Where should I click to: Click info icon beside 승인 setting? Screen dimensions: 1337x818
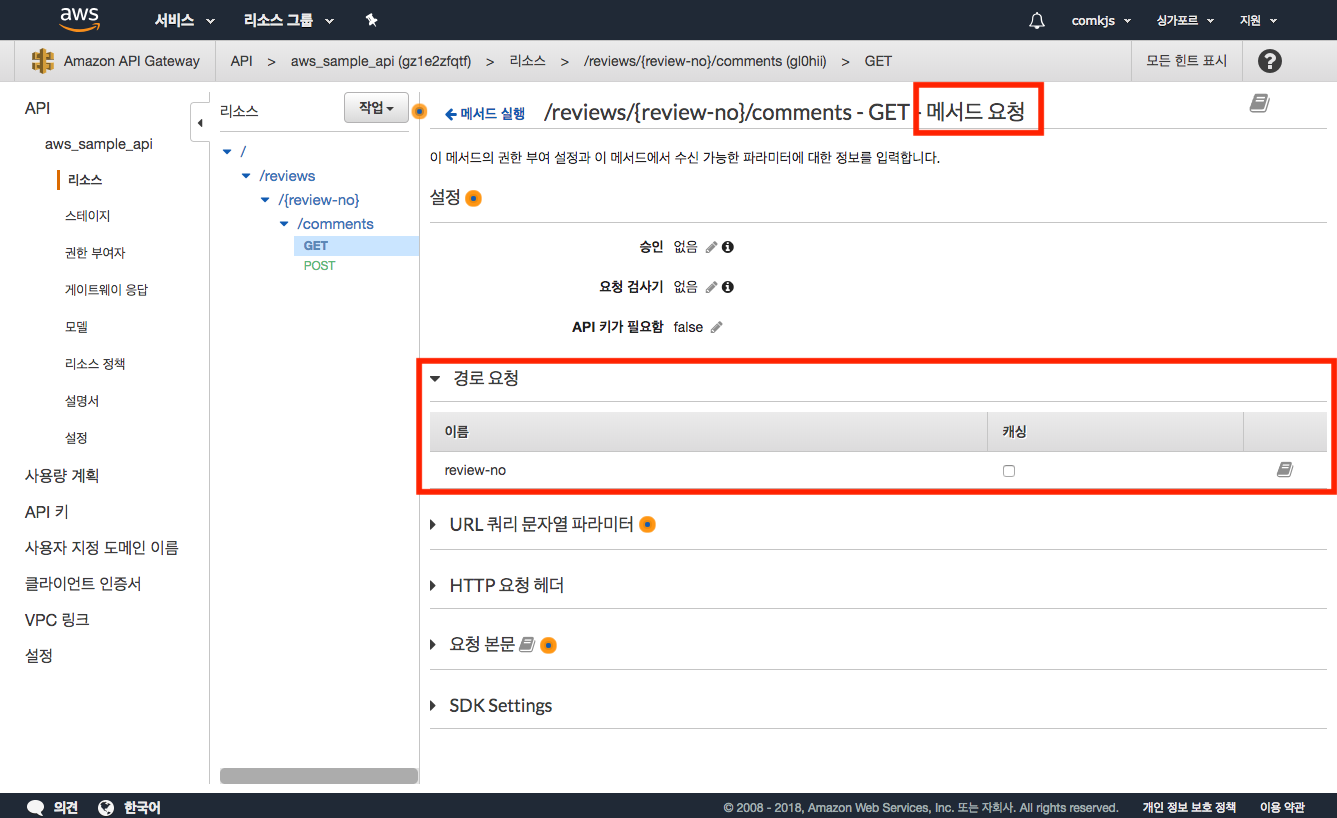[x=728, y=247]
